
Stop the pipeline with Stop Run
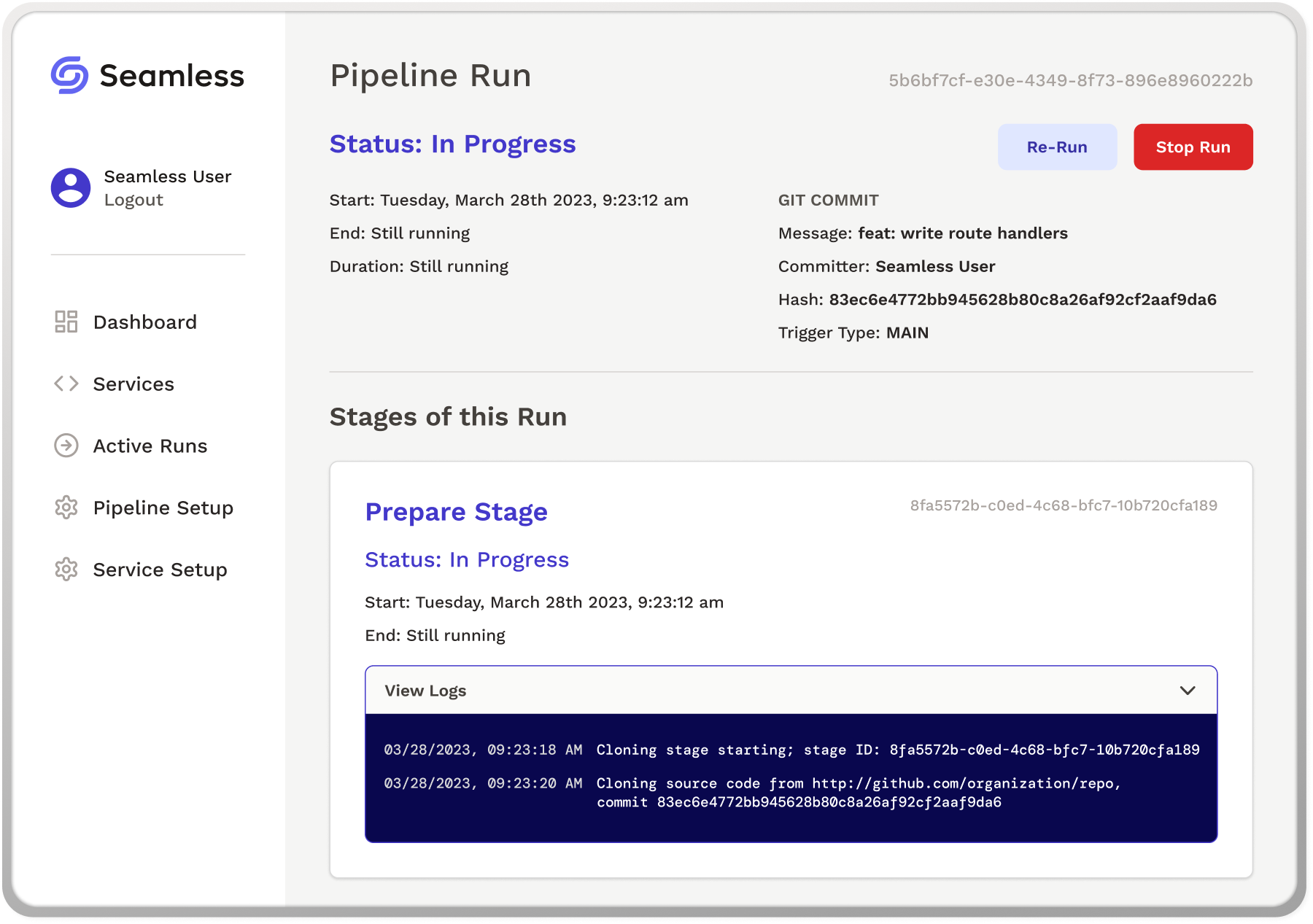pyautogui.click(x=1193, y=147)
